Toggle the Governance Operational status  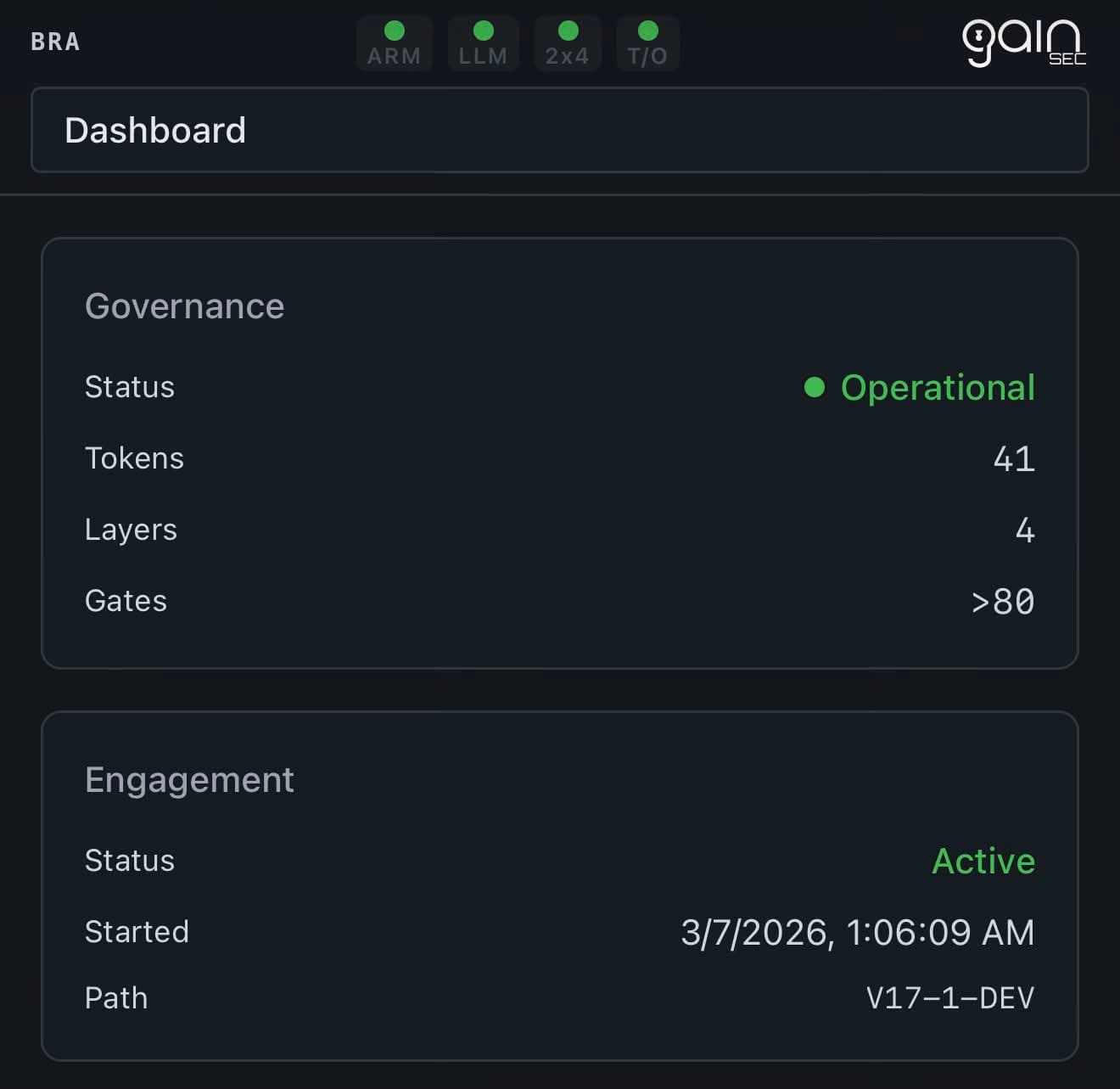click(x=937, y=388)
